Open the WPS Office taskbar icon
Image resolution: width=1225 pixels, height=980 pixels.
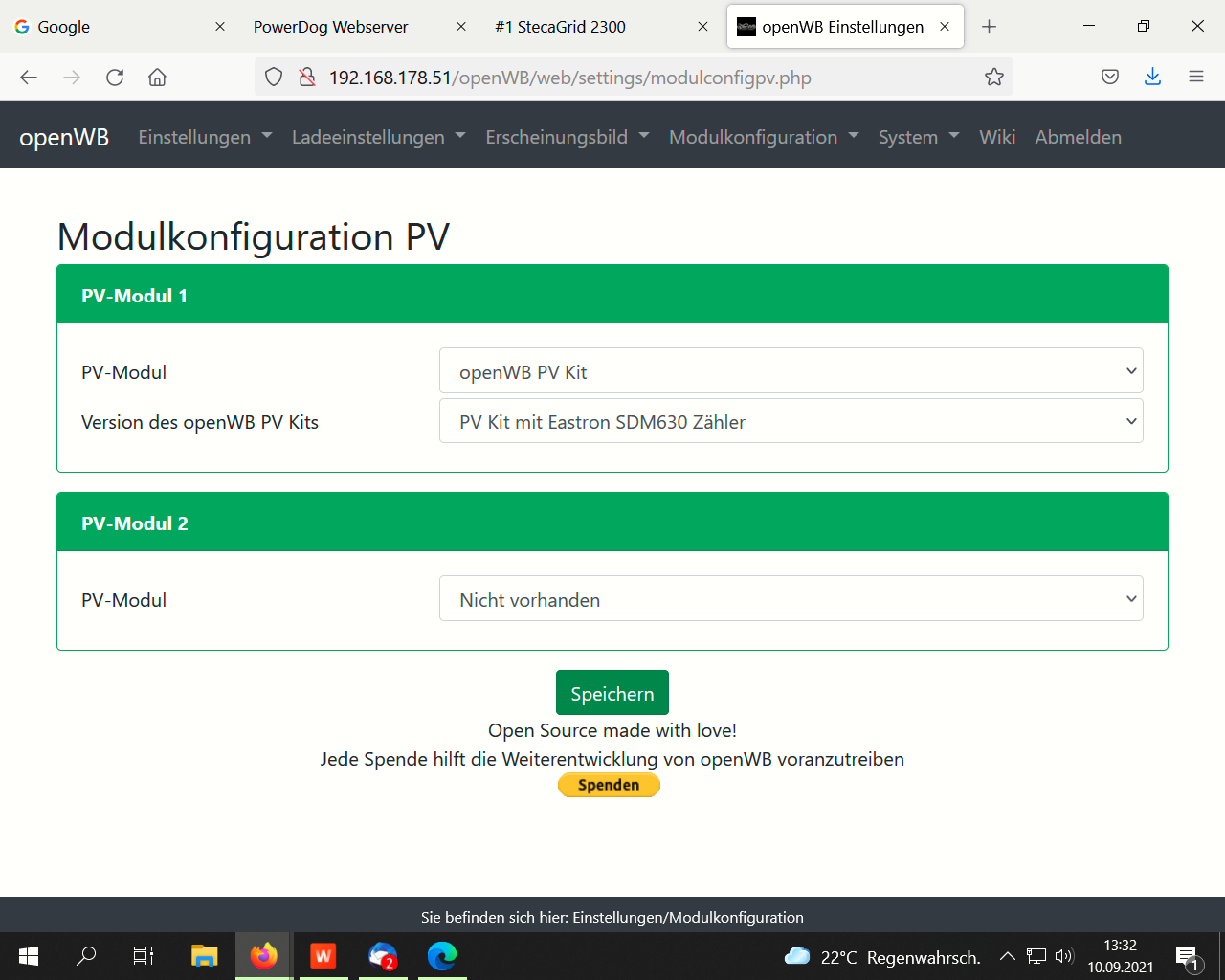pos(323,956)
